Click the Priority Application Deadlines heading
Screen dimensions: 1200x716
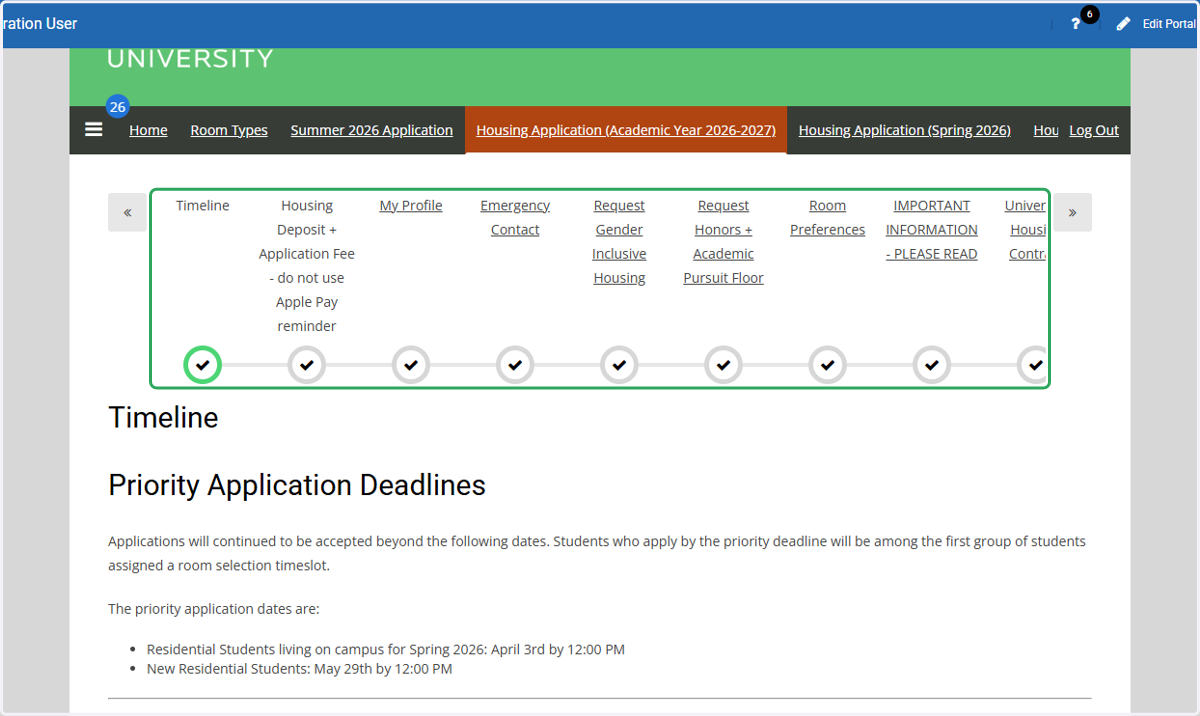[x=297, y=485]
